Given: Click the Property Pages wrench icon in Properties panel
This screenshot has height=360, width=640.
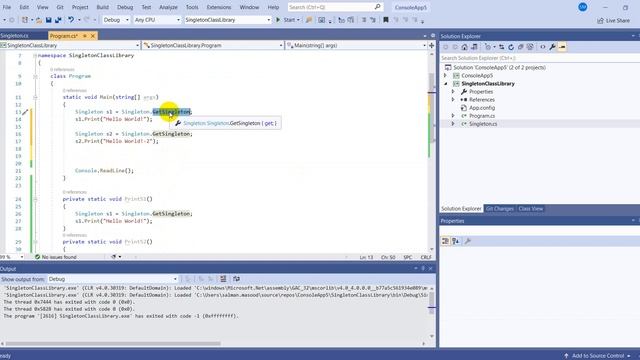Looking at the screenshot, I should 468,241.
